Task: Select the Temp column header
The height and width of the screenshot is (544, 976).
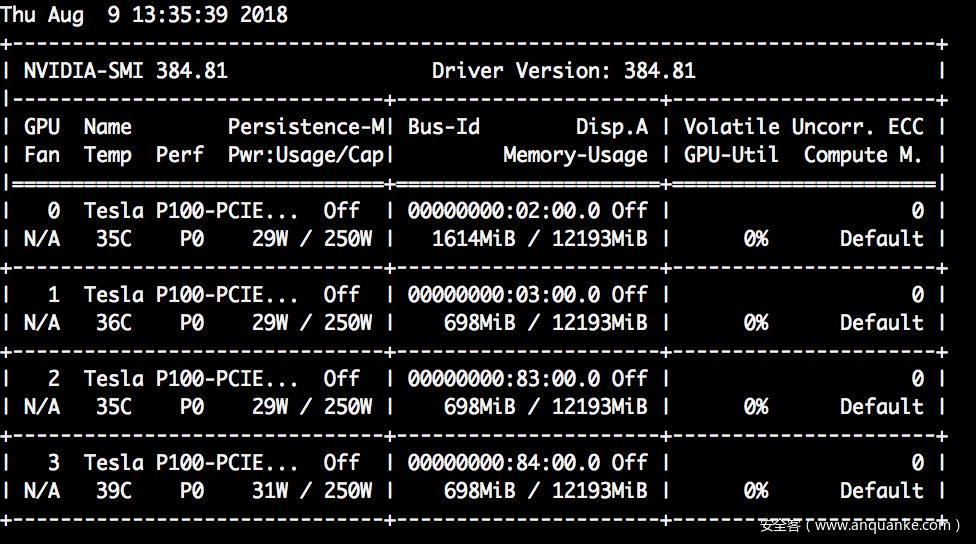Action: 107,155
